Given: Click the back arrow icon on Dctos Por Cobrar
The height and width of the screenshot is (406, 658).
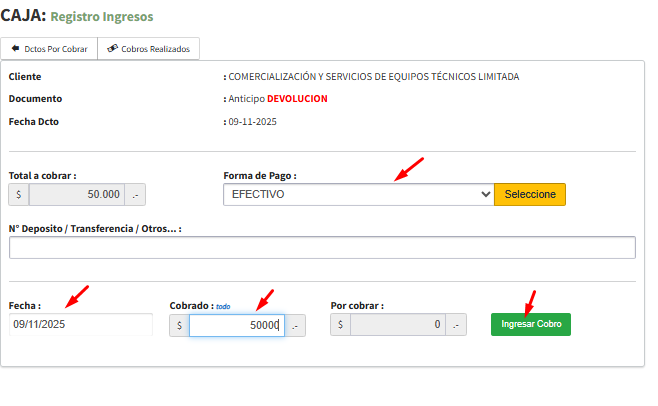Looking at the screenshot, I should (x=15, y=48).
